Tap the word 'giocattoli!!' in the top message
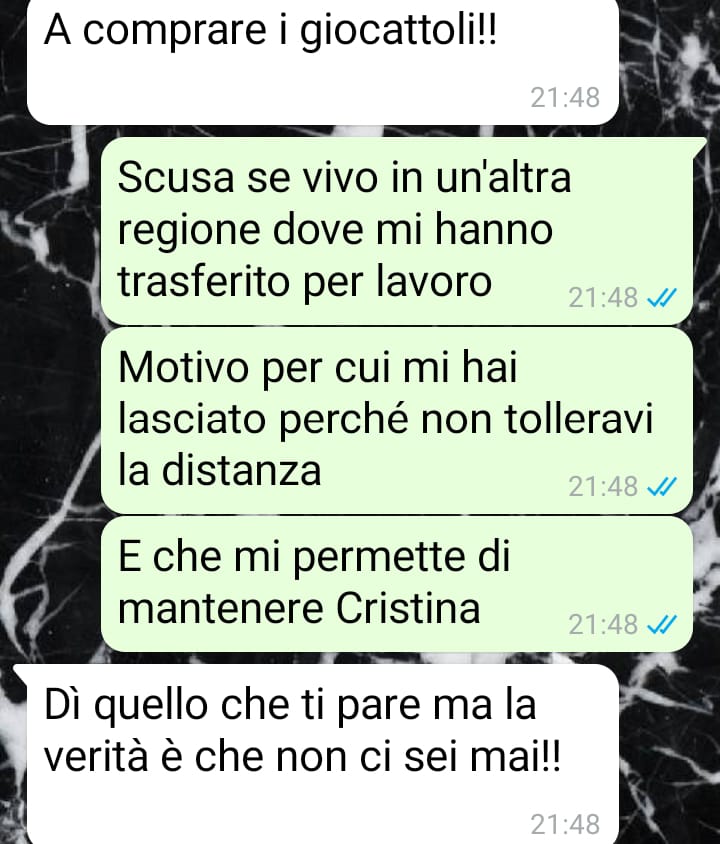Image resolution: width=720 pixels, height=844 pixels. point(398,33)
